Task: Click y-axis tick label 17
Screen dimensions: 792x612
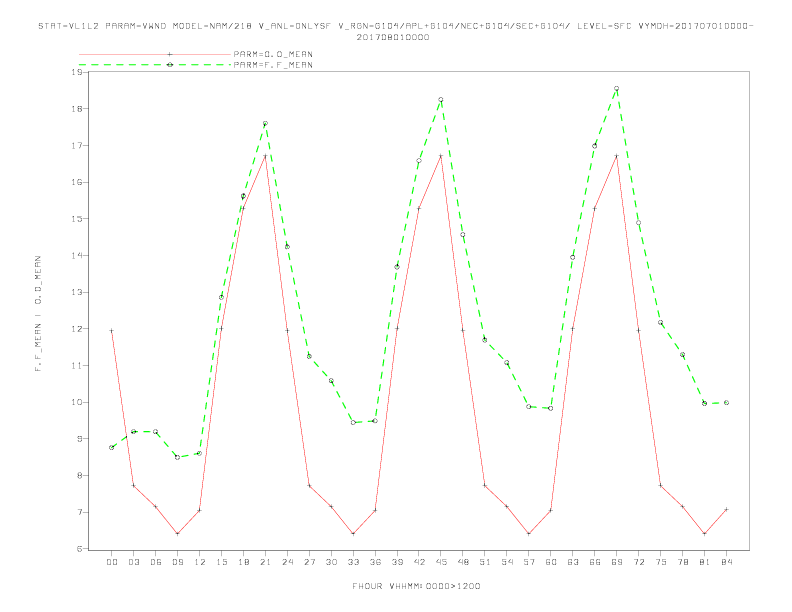Action: pos(77,145)
